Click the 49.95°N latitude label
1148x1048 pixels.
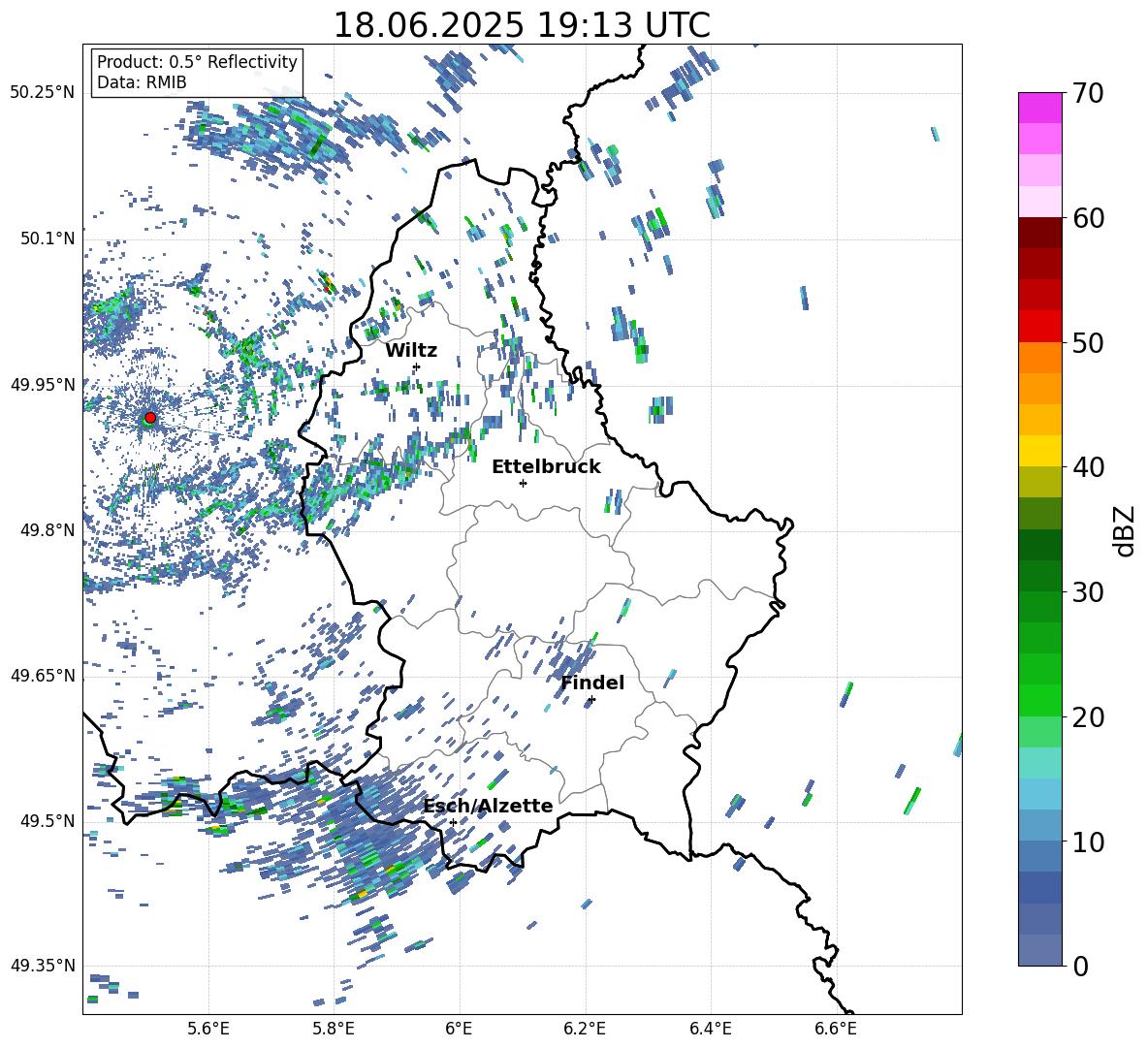pos(43,384)
